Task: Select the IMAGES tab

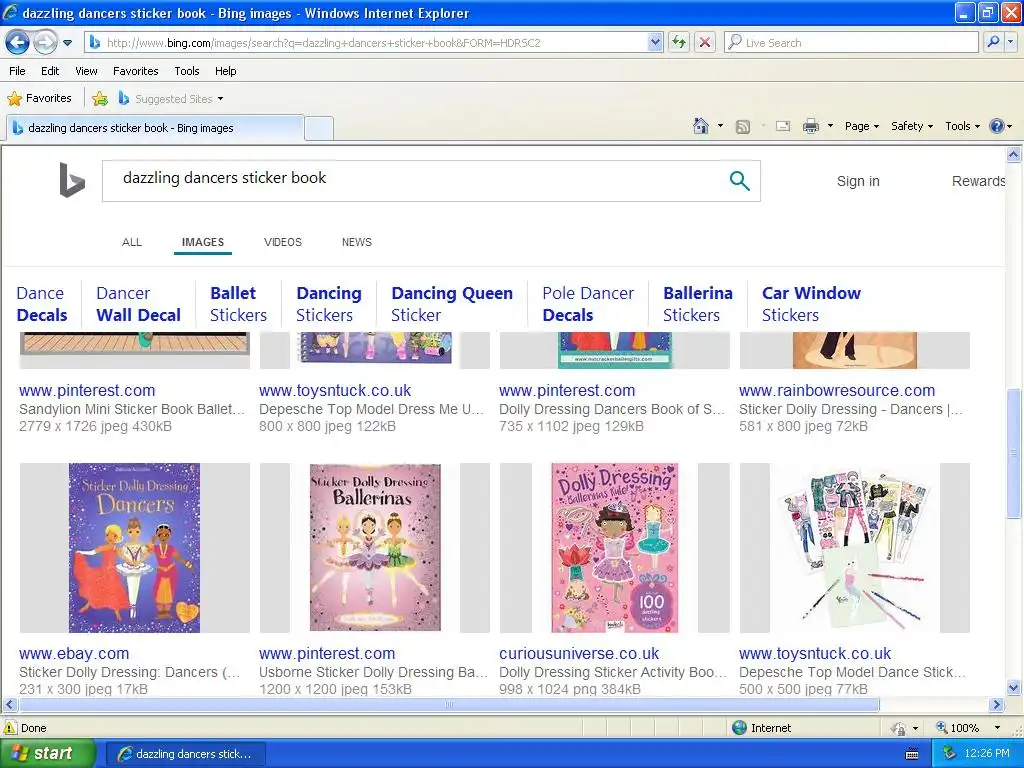Action: [202, 242]
